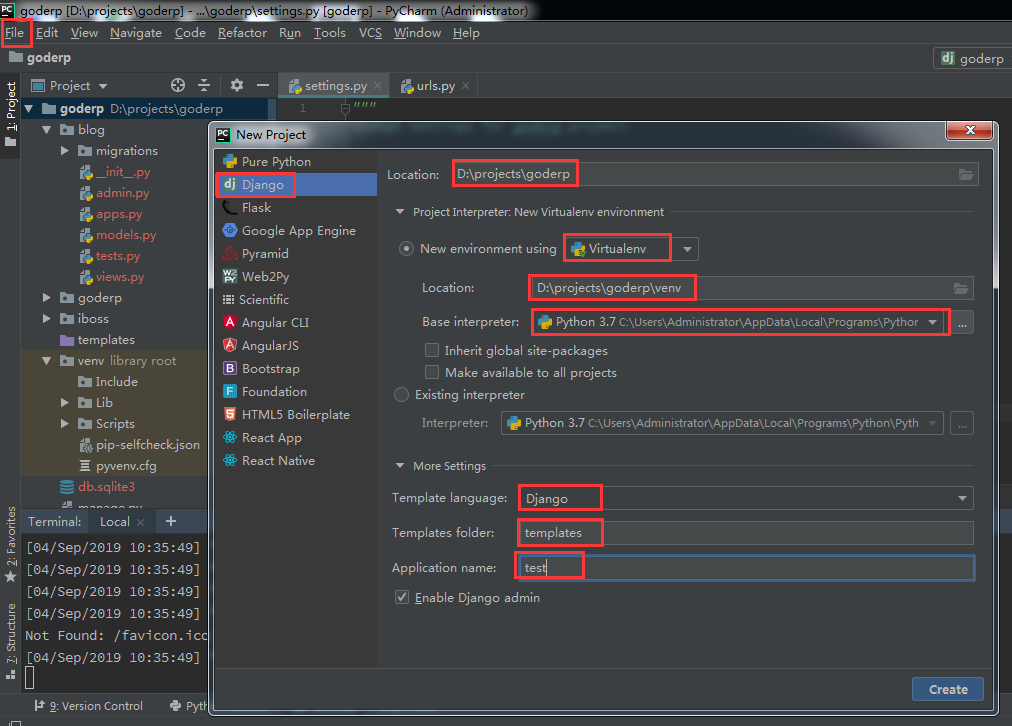Close the urls.py editor tab

(x=465, y=86)
